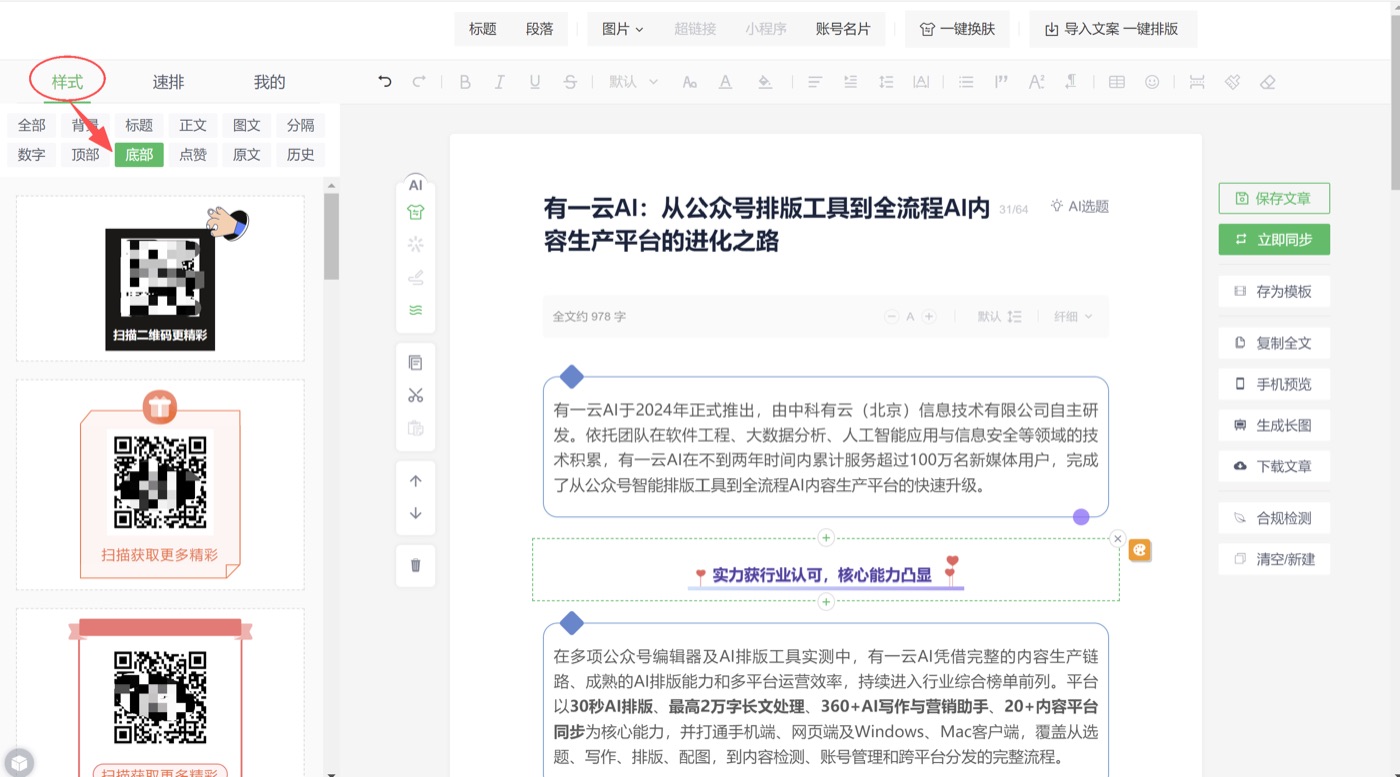The image size is (1400, 777).
Task: Click AI选题 next to the title
Action: click(x=1080, y=206)
